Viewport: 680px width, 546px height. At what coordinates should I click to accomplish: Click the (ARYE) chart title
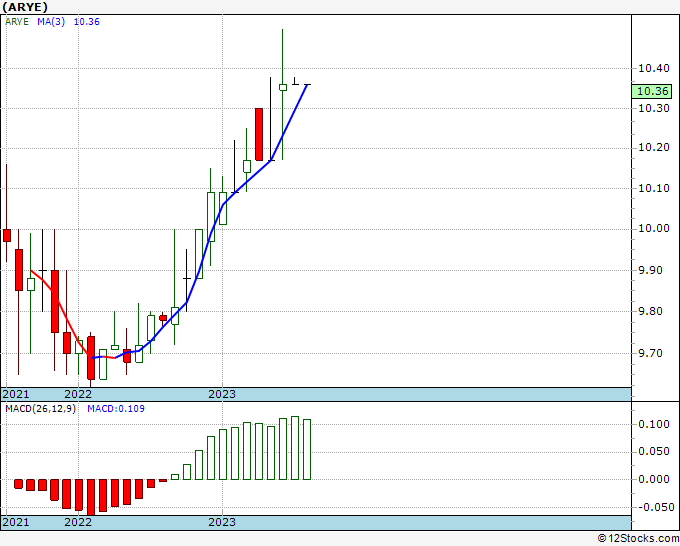25,7
